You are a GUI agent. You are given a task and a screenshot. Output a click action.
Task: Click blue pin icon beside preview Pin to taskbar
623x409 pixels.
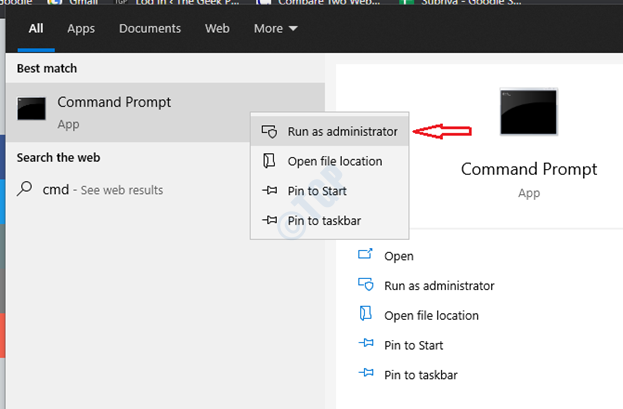(x=366, y=372)
